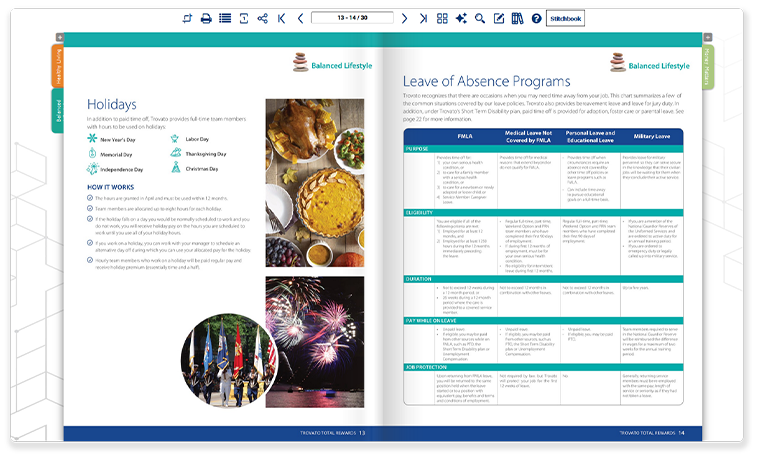
Task: Open the Healthy Living orange tab
Action: (x=58, y=66)
